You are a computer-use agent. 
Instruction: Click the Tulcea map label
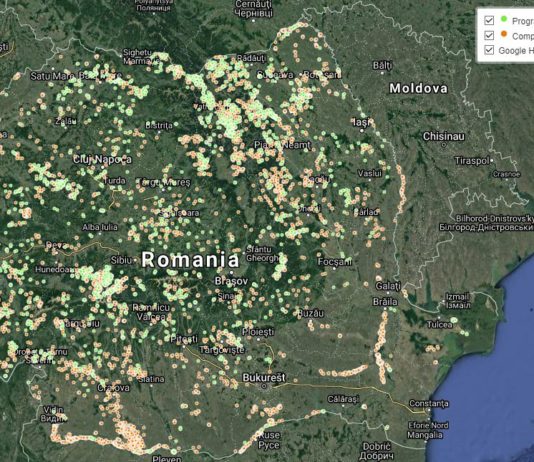tap(440, 324)
